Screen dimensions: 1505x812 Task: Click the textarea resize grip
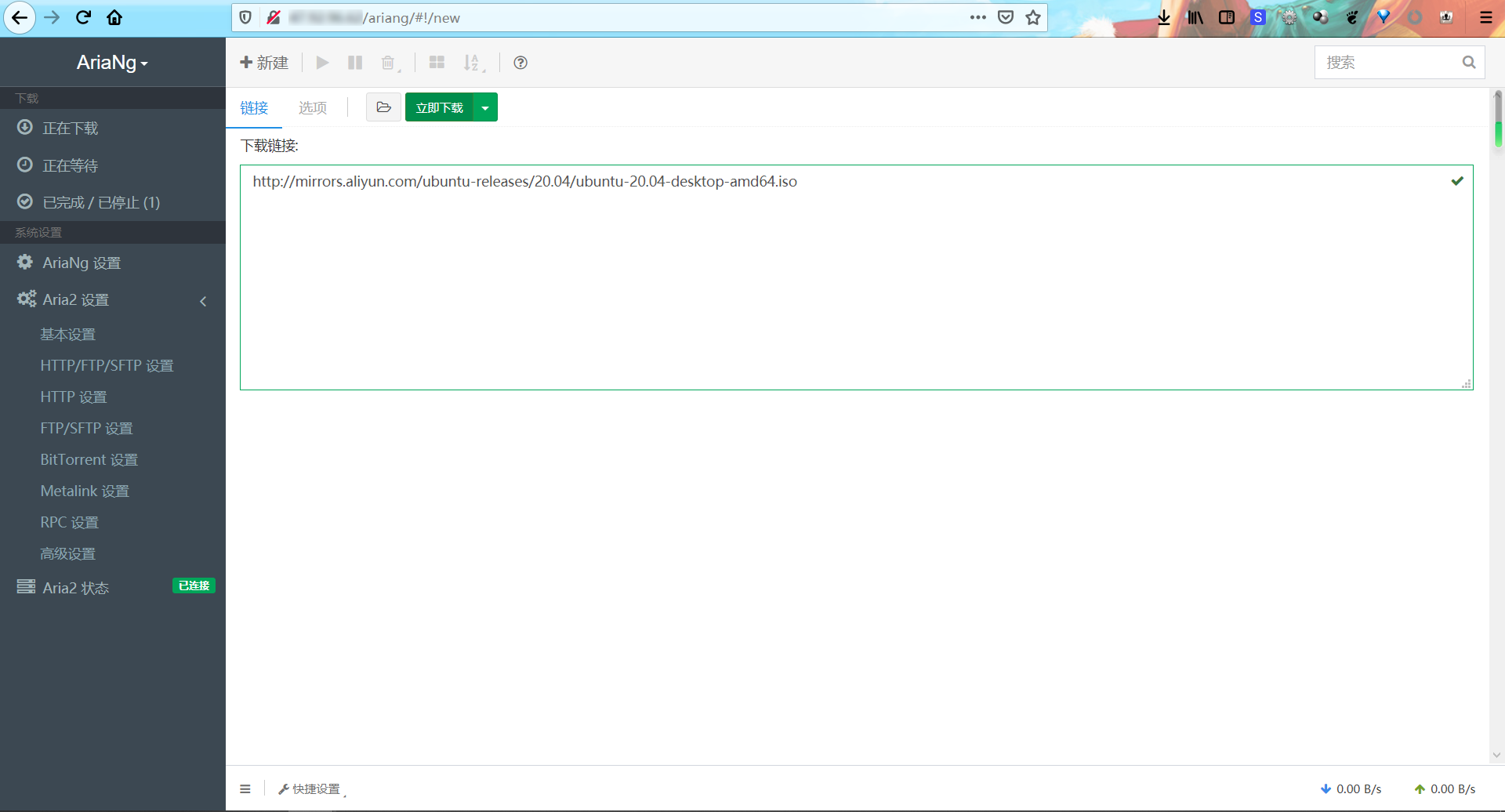tap(1467, 383)
